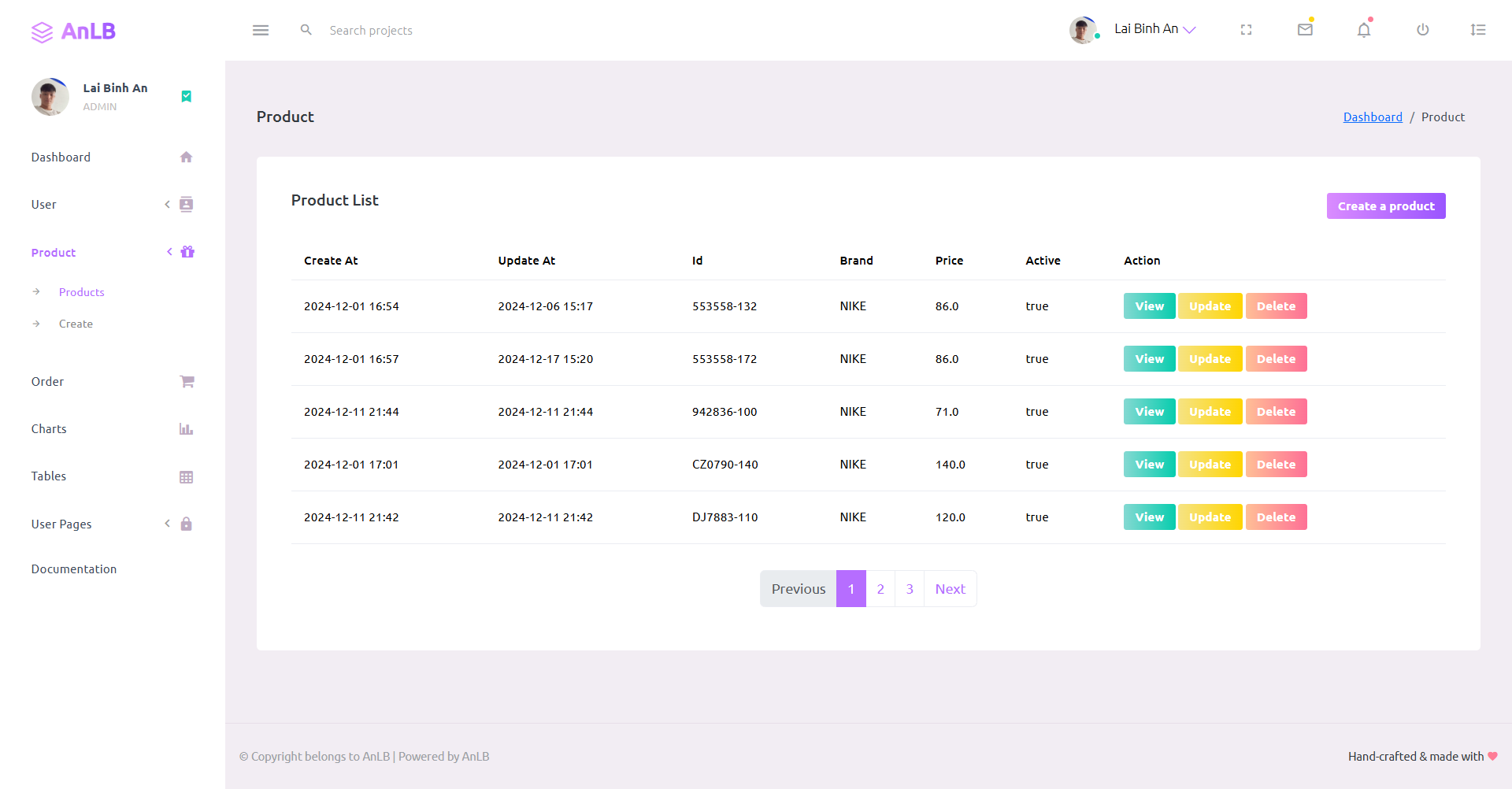Expand the User menu chevron
The height and width of the screenshot is (789, 1512).
(x=167, y=205)
